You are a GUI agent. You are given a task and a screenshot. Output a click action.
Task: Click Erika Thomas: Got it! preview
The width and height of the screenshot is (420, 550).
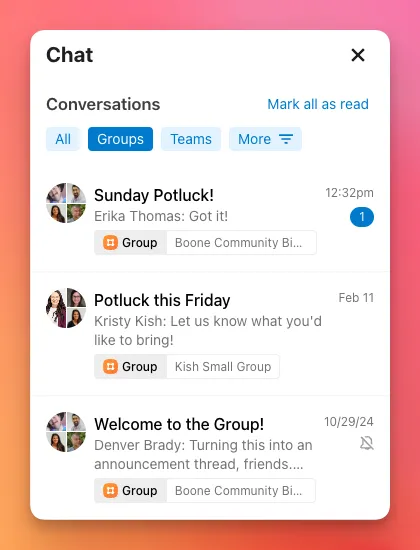pyautogui.click(x=161, y=216)
